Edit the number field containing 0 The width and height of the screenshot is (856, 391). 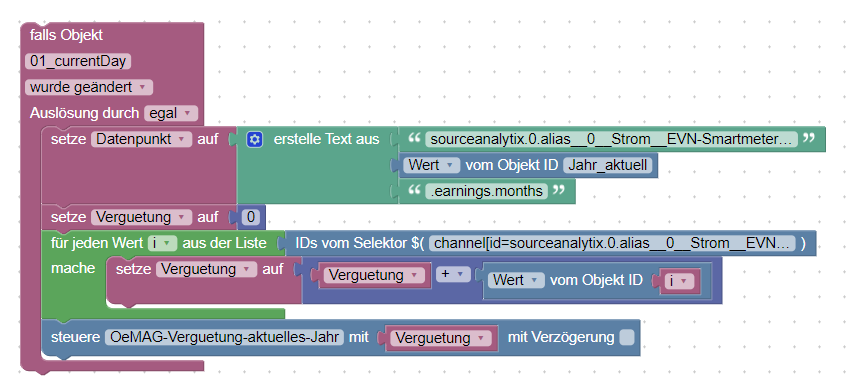pos(251,217)
